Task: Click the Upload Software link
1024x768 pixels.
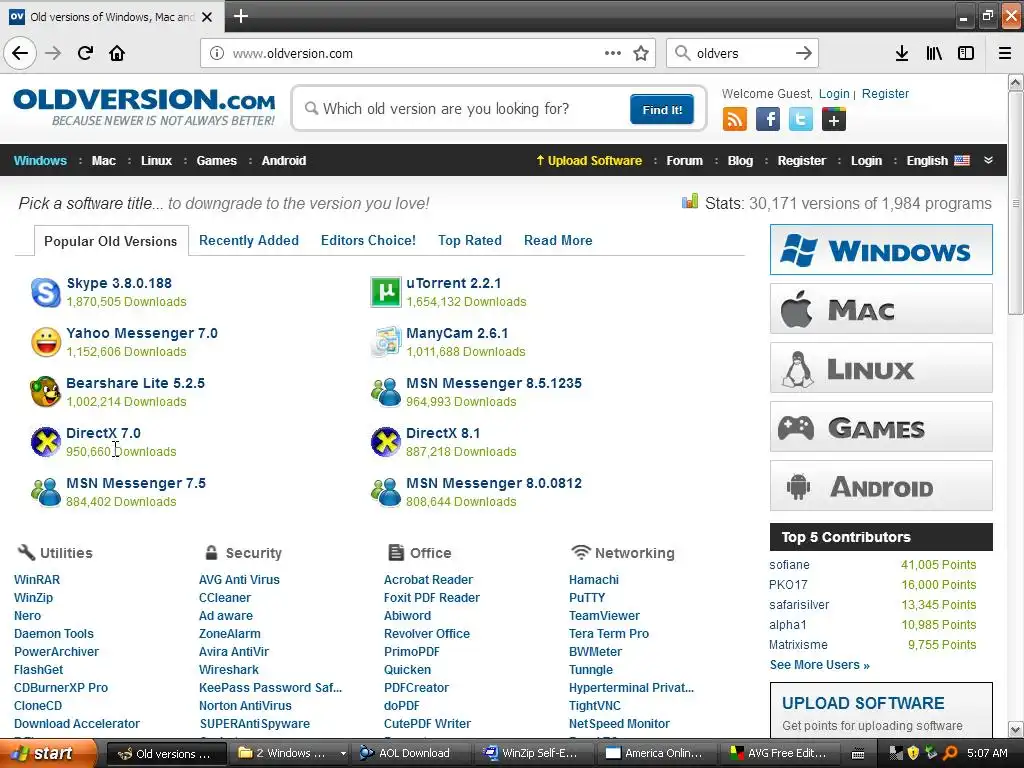Action: click(589, 161)
